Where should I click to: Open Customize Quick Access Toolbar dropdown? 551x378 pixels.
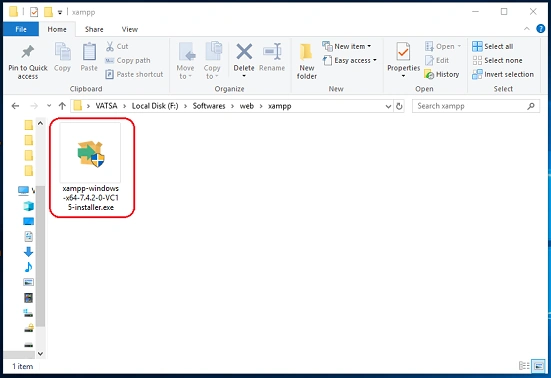coord(60,12)
